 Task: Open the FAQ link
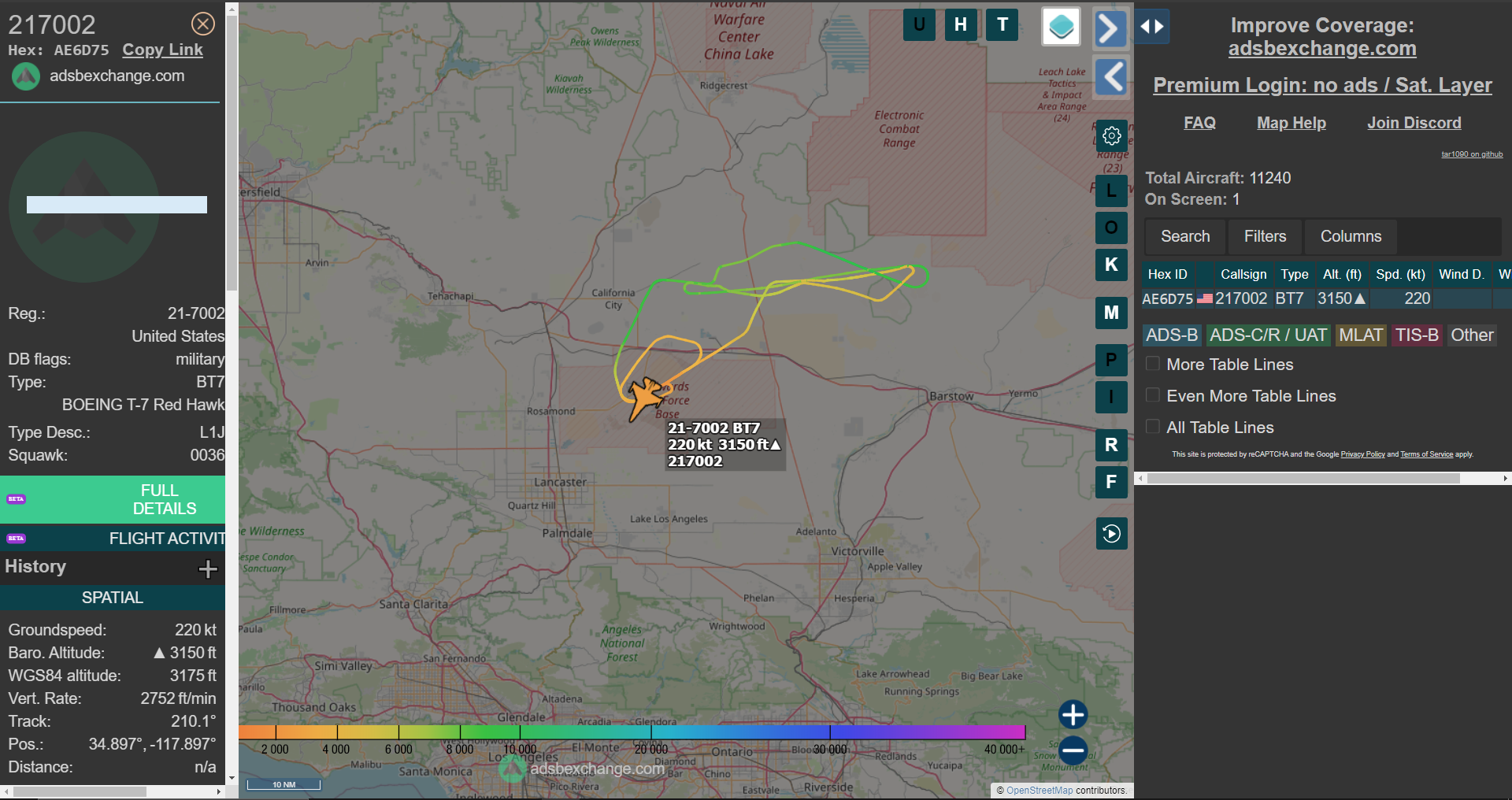click(1199, 123)
